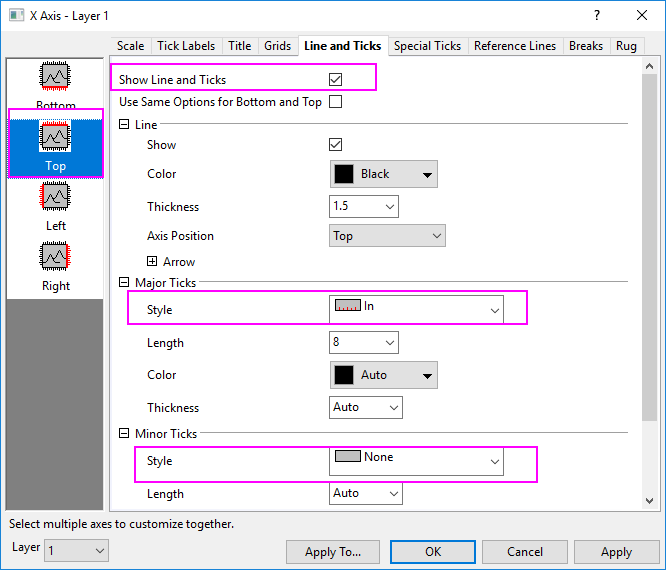Select the Bottom axis icon
Image resolution: width=666 pixels, height=570 pixels.
click(55, 77)
